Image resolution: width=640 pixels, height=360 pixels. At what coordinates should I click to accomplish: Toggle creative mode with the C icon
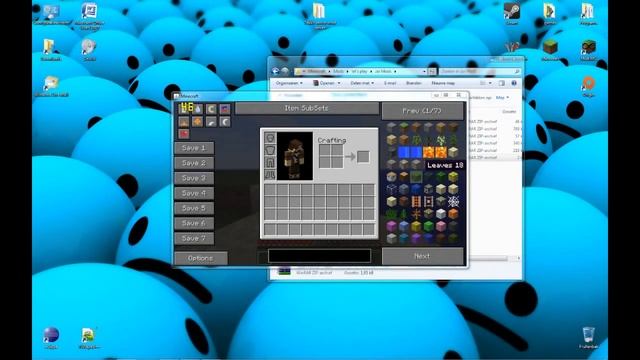coord(211,109)
